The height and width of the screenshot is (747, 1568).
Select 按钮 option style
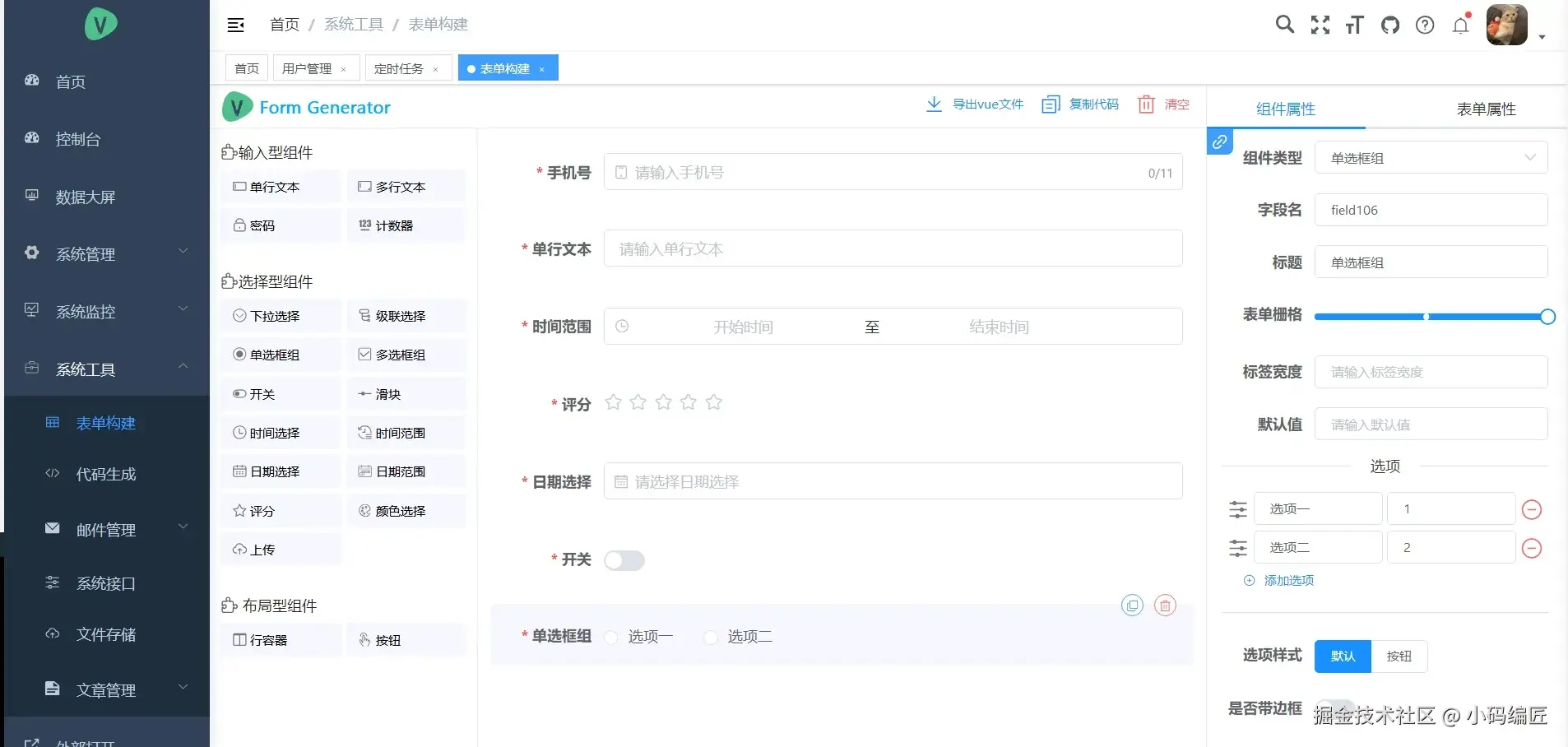[x=1399, y=657]
